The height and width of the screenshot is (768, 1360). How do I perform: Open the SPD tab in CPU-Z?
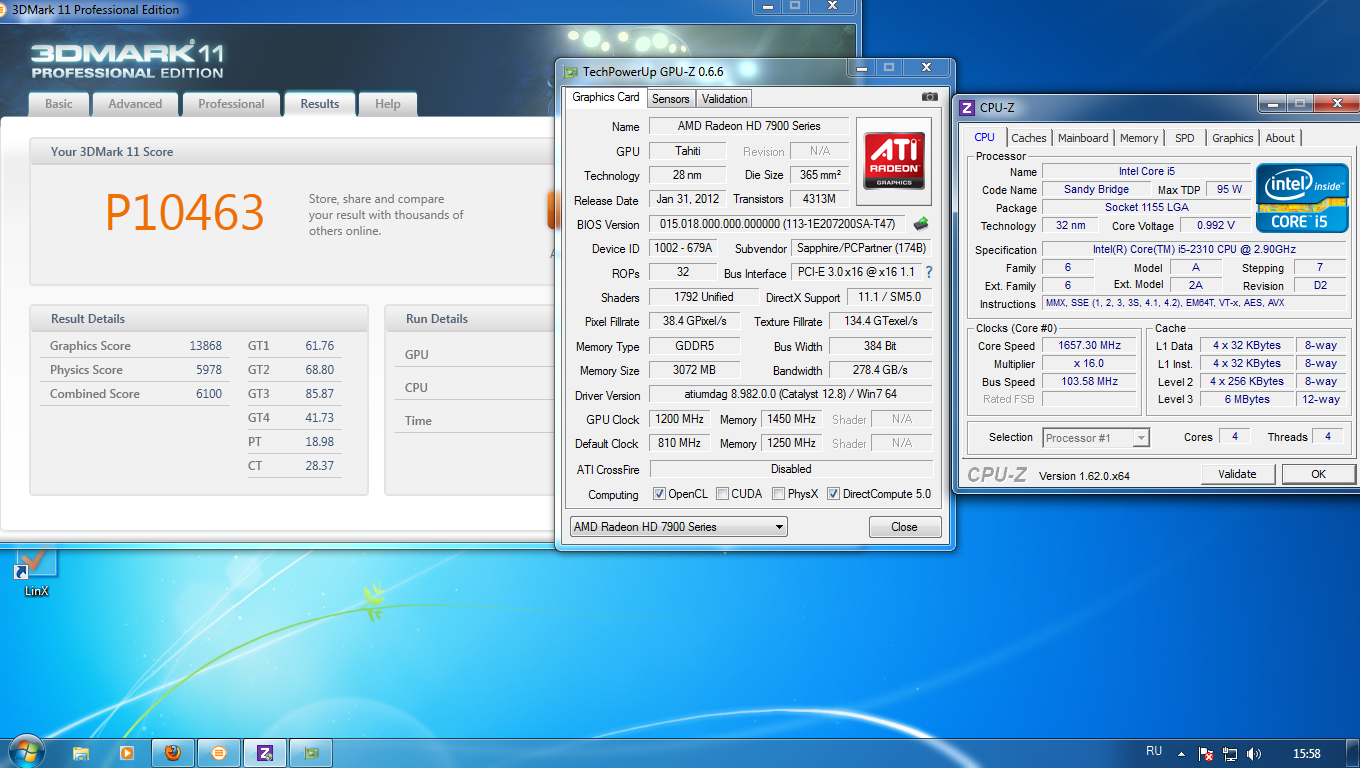pos(1184,138)
